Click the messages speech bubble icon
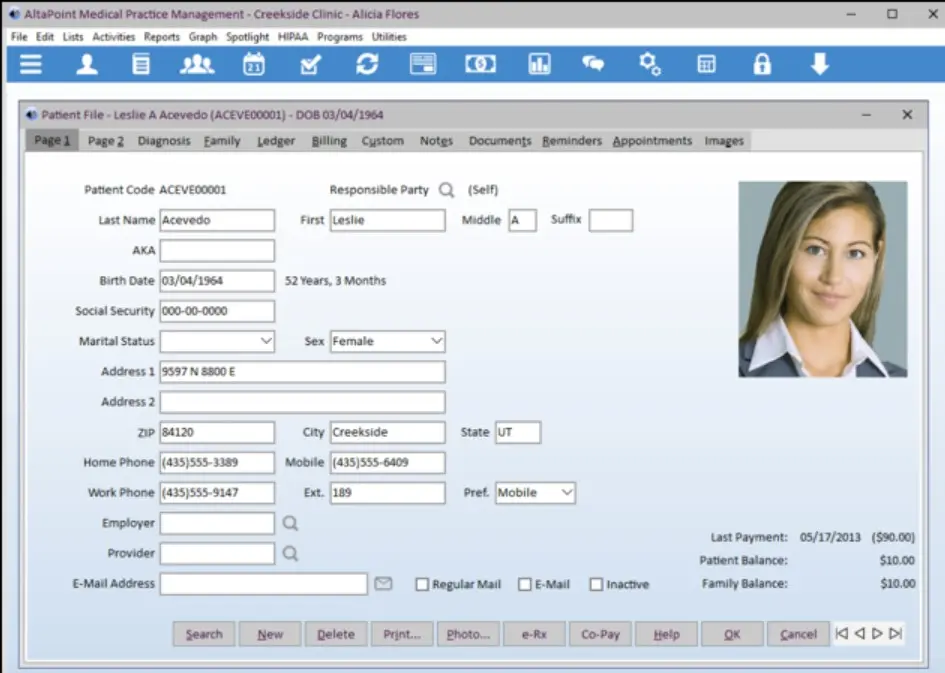 [x=593, y=63]
